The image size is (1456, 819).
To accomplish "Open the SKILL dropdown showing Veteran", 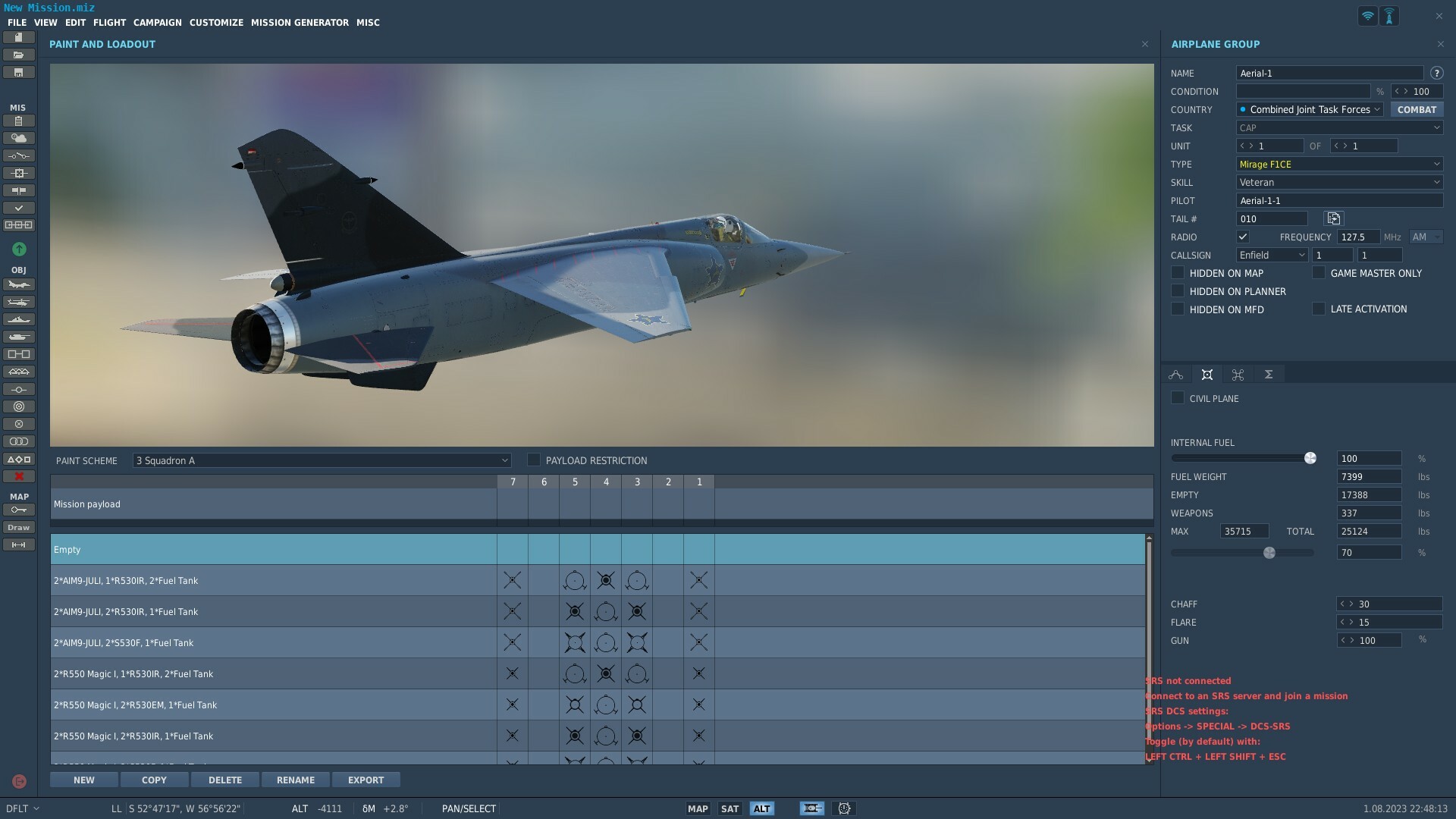I will point(1339,182).
